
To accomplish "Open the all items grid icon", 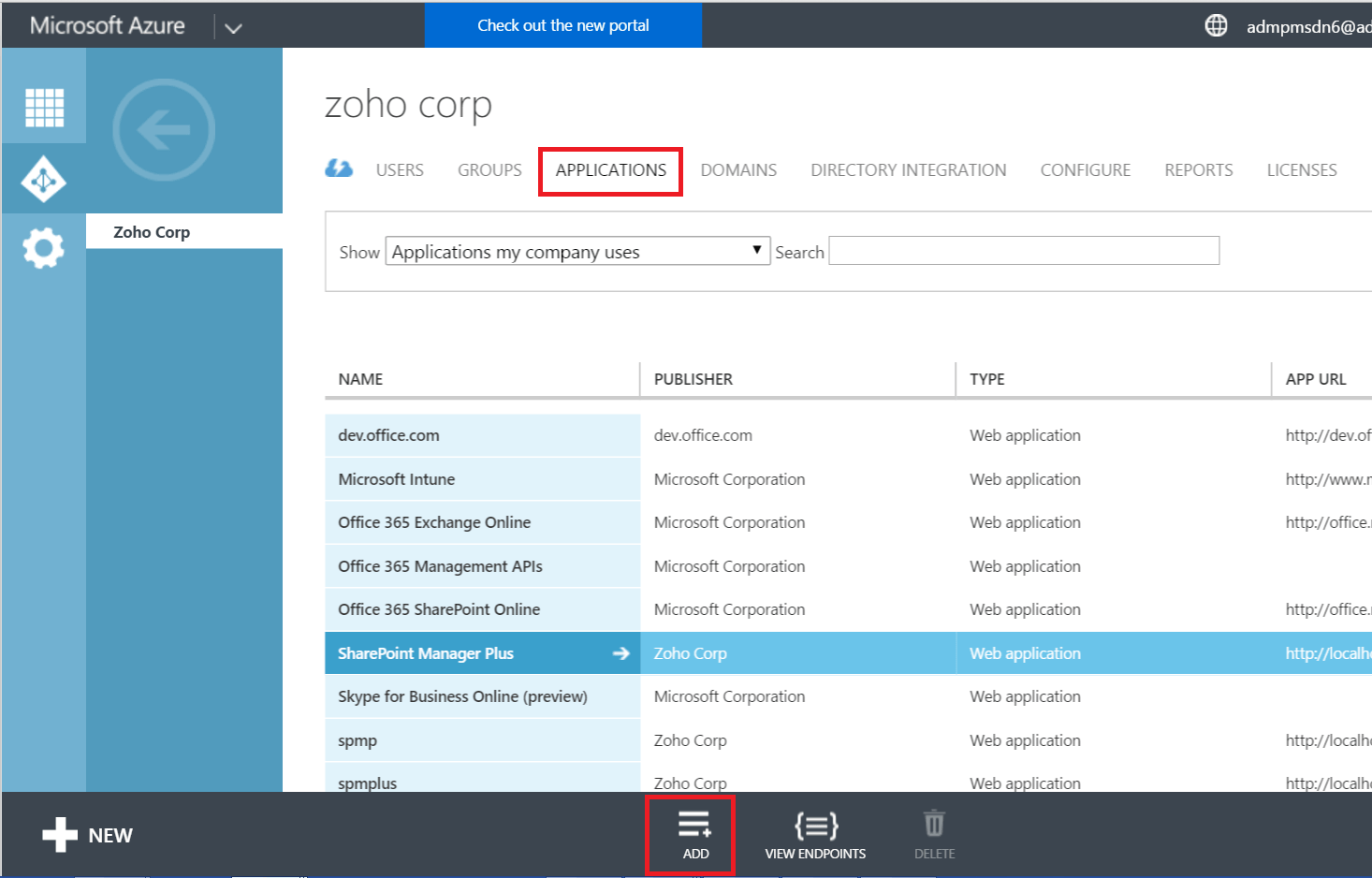I will (44, 107).
